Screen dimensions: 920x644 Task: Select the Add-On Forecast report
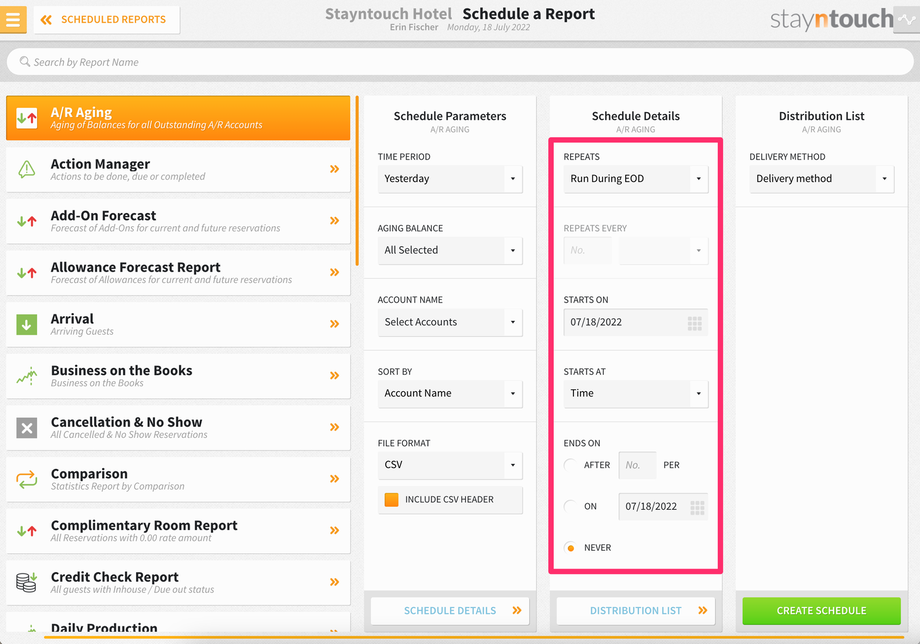[178, 221]
